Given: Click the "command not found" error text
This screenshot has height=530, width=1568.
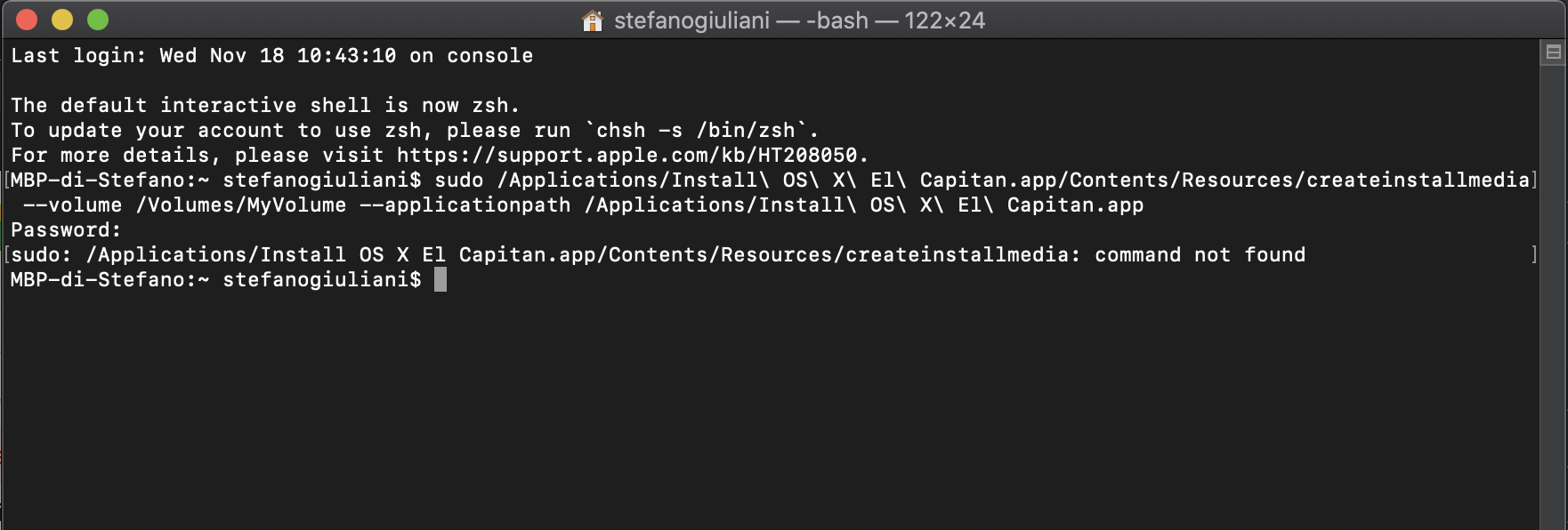Looking at the screenshot, I should [1200, 255].
